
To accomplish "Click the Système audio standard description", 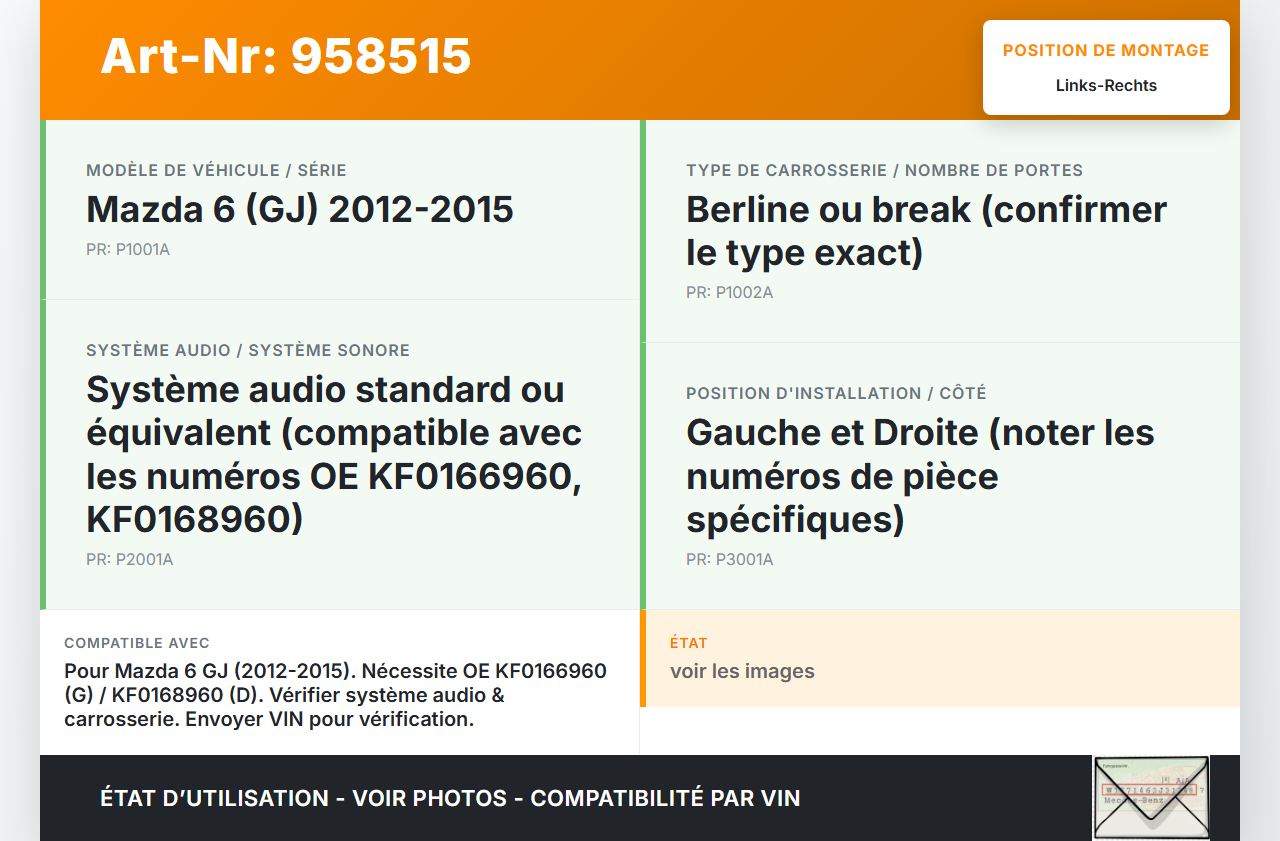I will tap(334, 454).
